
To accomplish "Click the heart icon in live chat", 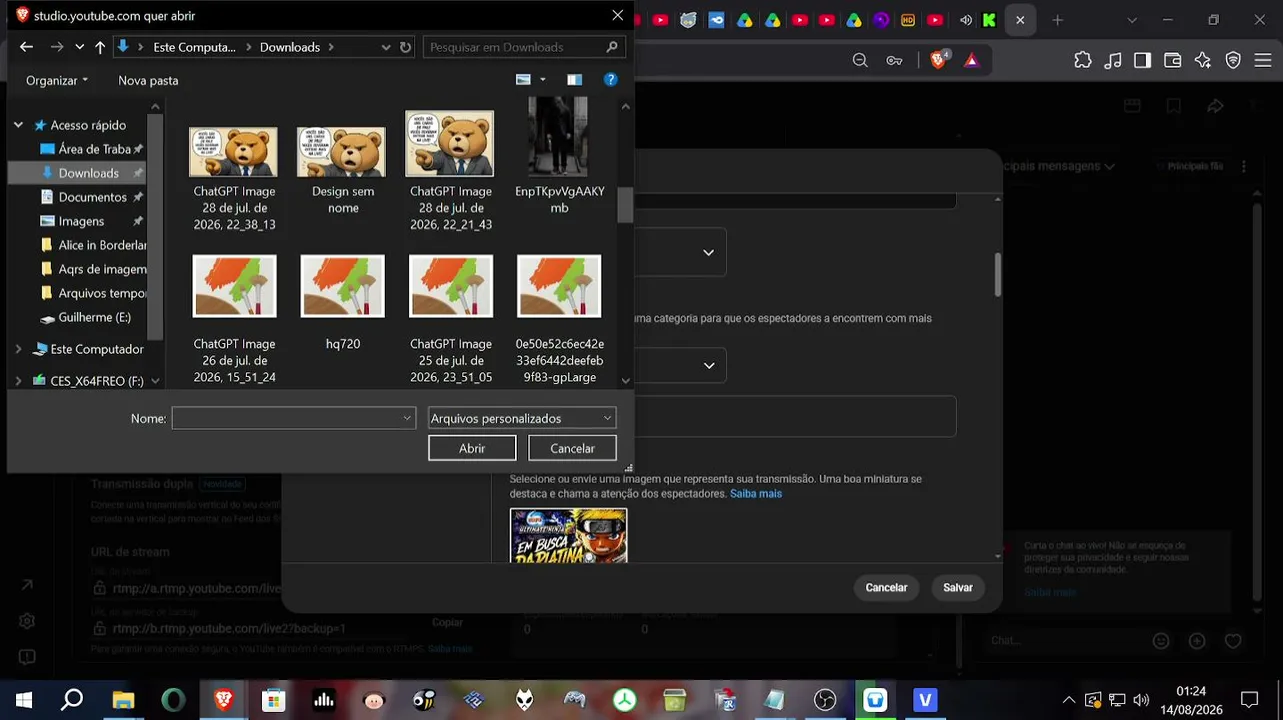I will point(1233,641).
